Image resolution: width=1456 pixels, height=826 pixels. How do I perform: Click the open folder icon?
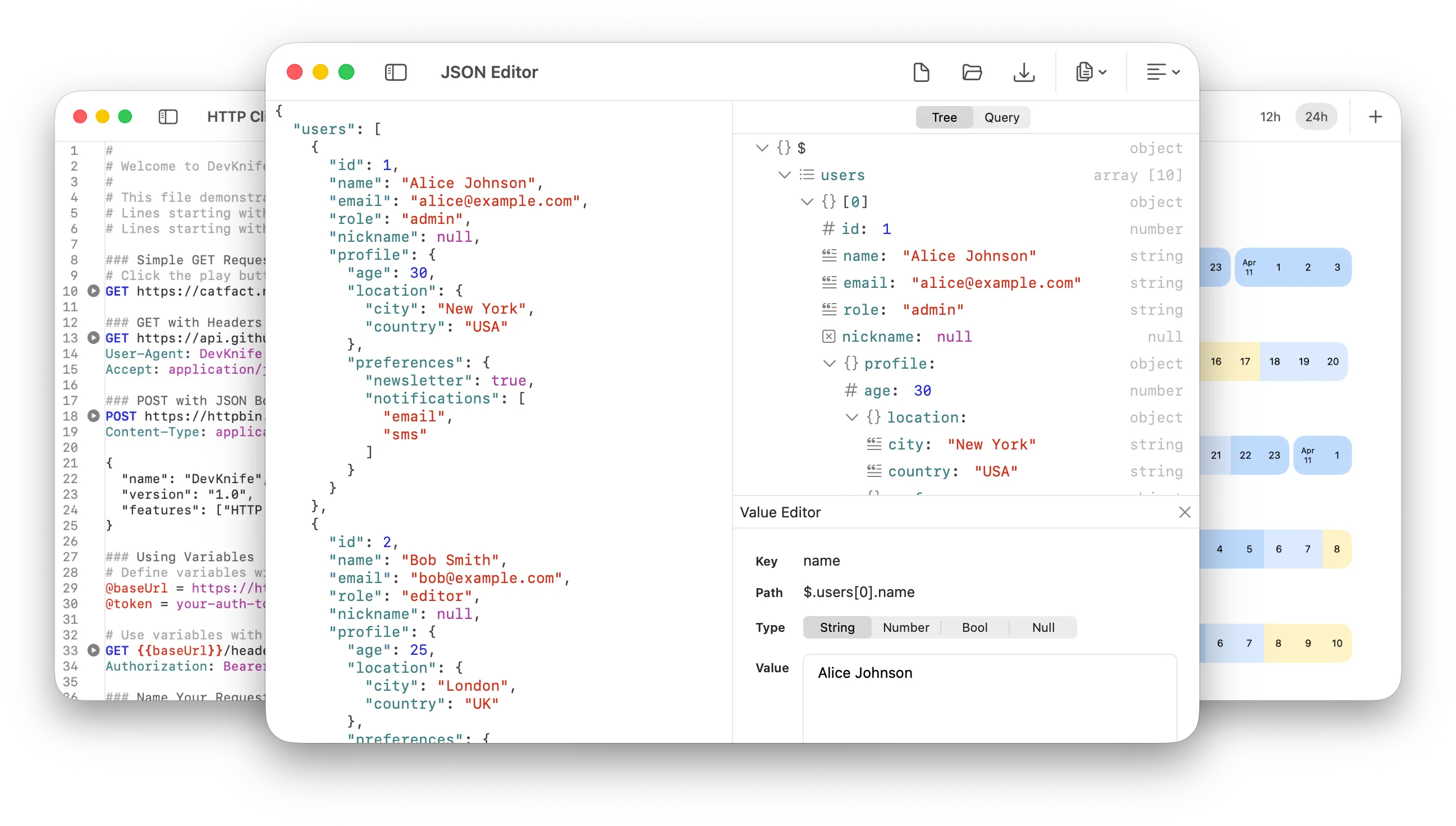pyautogui.click(x=972, y=72)
